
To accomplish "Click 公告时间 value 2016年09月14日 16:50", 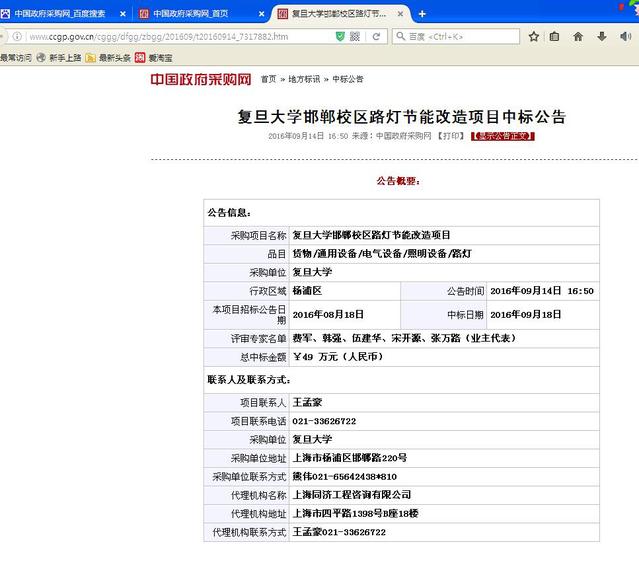I will pyautogui.click(x=542, y=291).
